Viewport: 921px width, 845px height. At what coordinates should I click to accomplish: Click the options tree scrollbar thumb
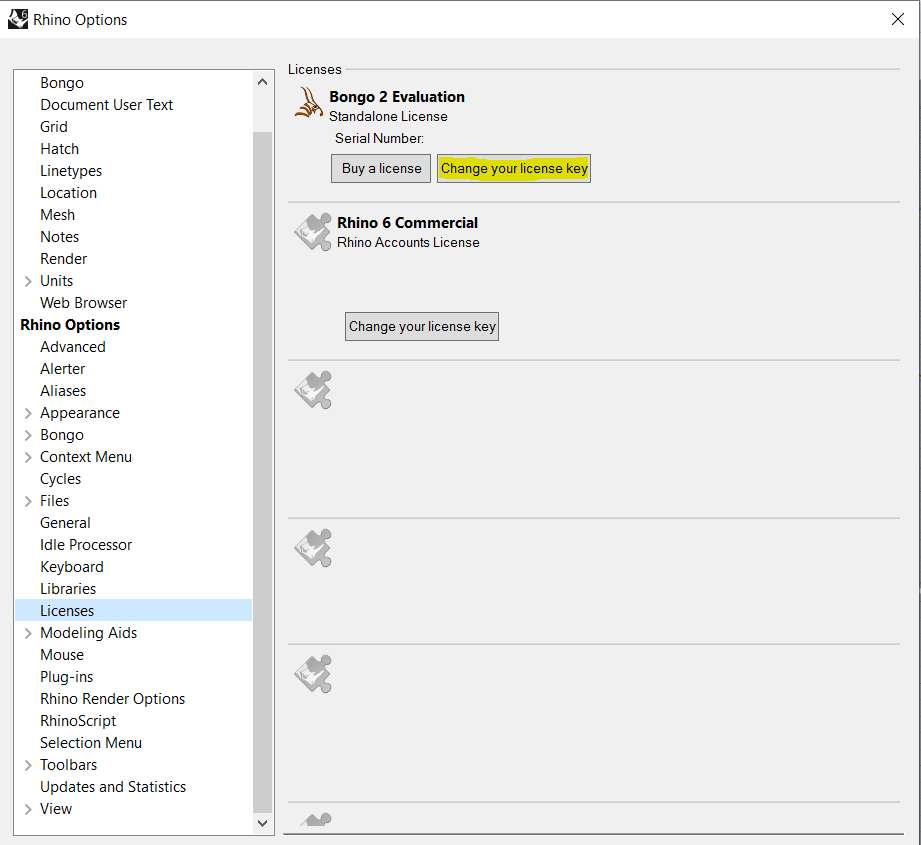pyautogui.click(x=263, y=470)
